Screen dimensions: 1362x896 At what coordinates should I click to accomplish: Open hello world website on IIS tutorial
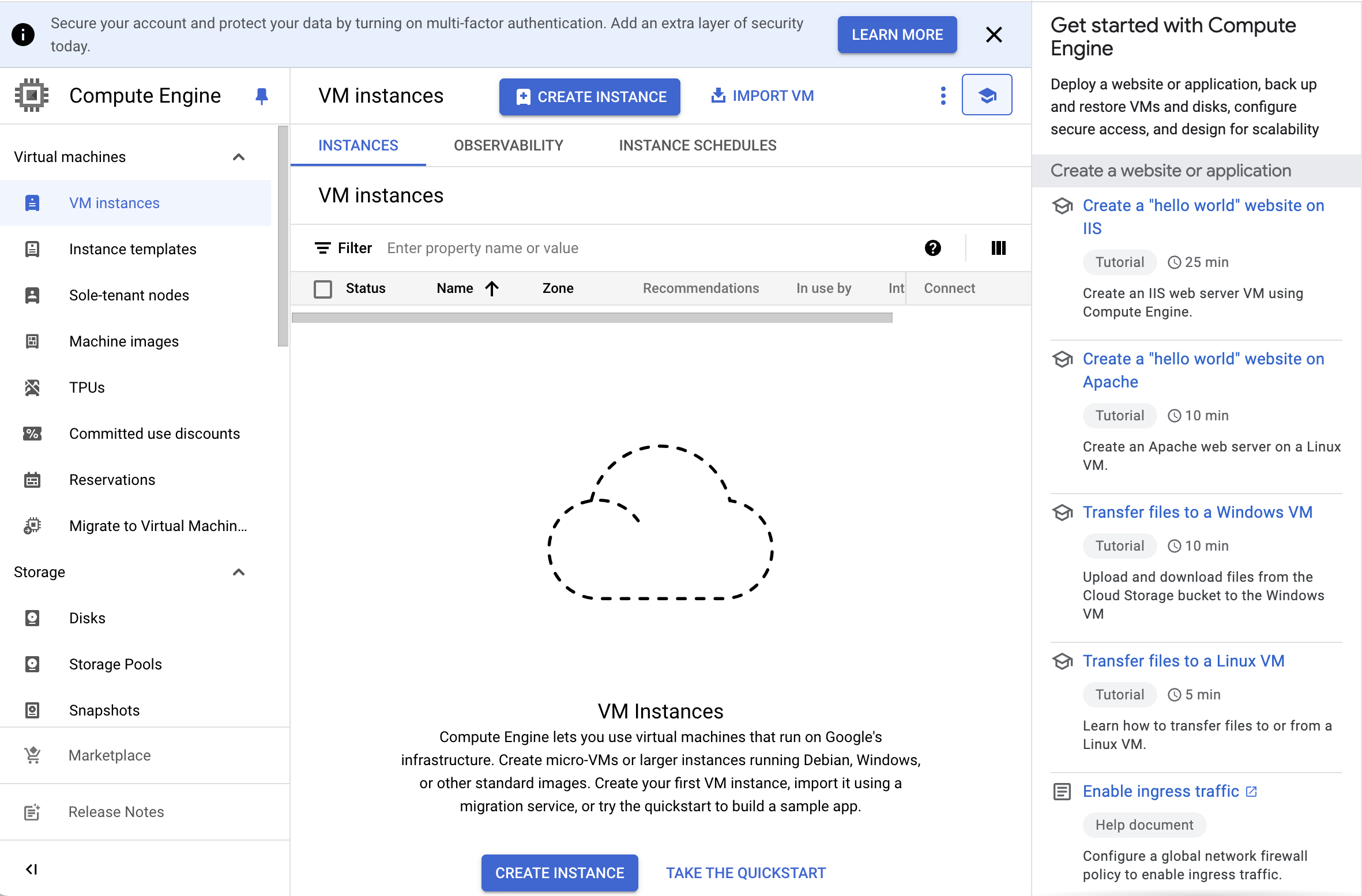coord(1203,217)
